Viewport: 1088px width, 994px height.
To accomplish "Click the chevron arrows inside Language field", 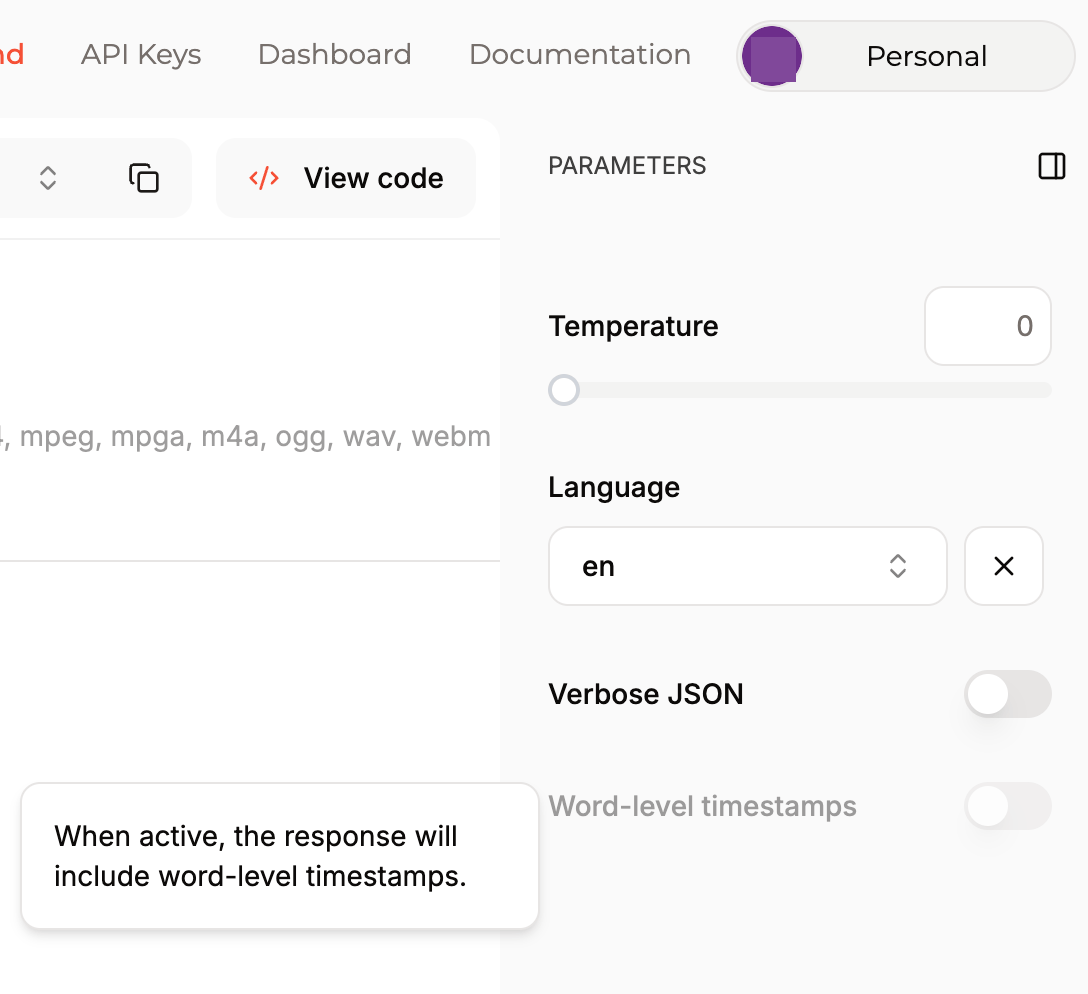I will tap(897, 566).
